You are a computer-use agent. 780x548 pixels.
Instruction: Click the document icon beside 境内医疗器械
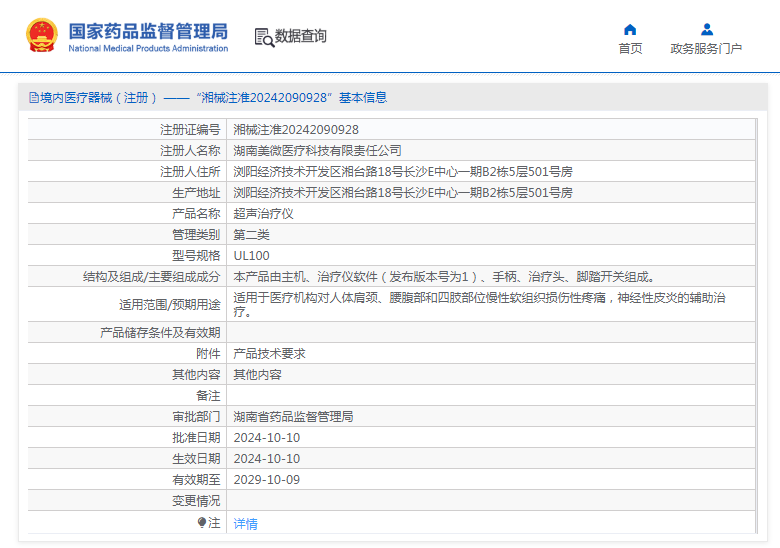coord(34,97)
